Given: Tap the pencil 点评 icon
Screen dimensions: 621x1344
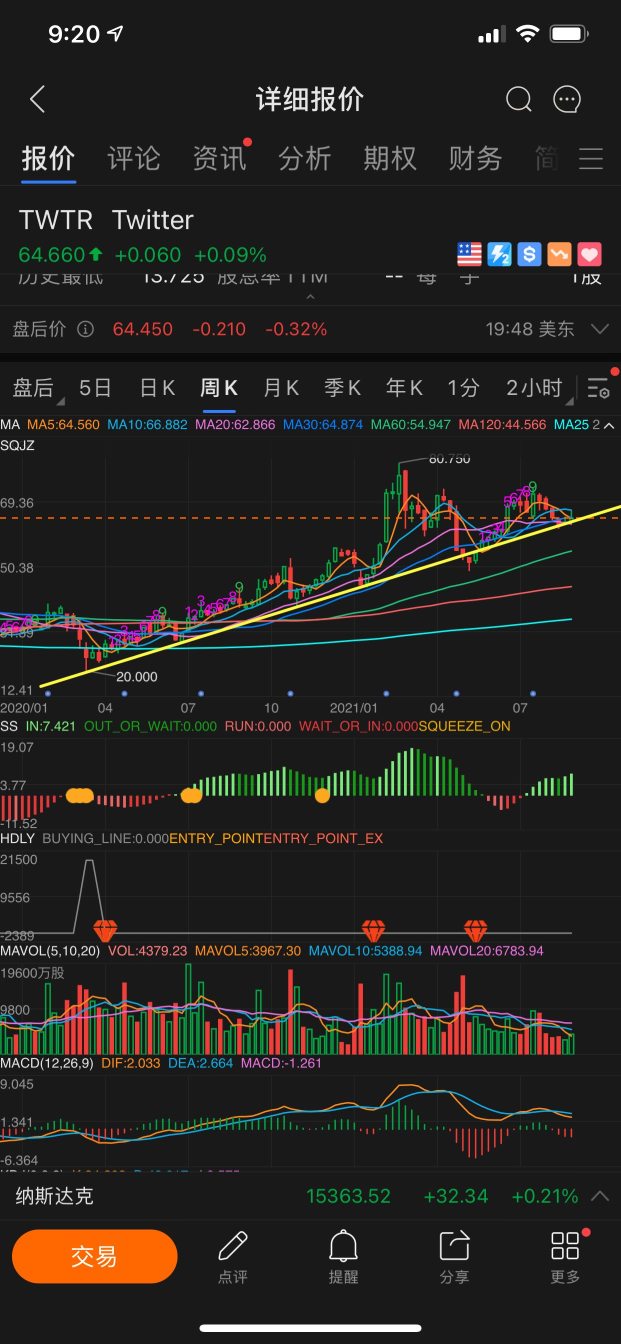Looking at the screenshot, I should [232, 1245].
